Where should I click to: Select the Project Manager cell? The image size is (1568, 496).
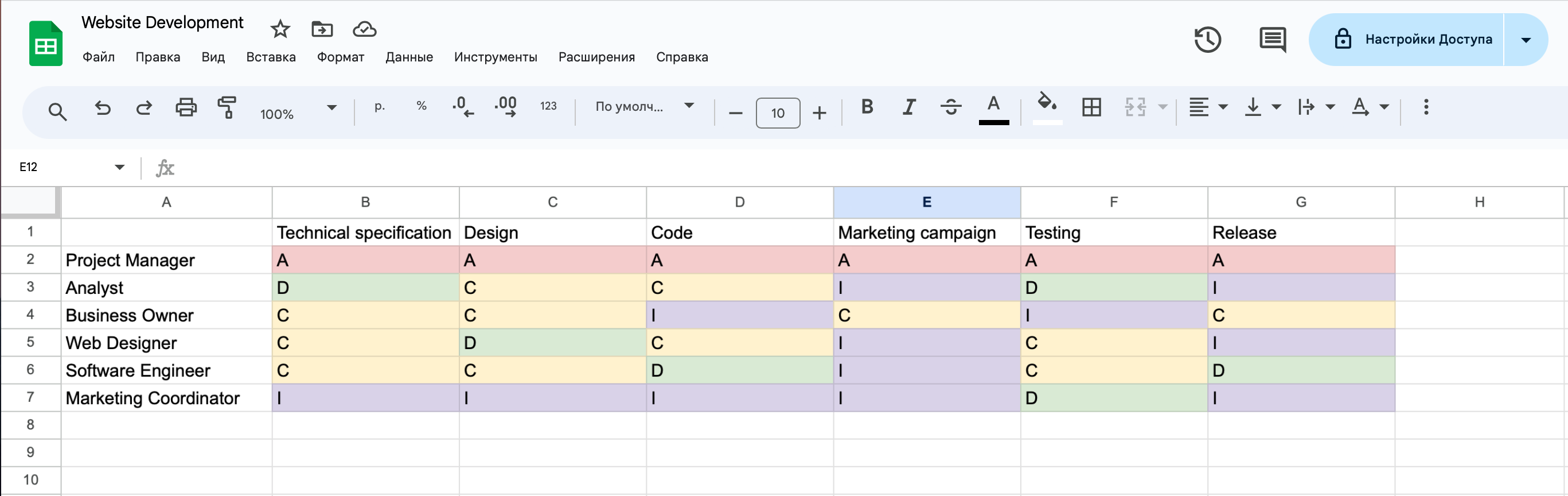click(x=166, y=260)
